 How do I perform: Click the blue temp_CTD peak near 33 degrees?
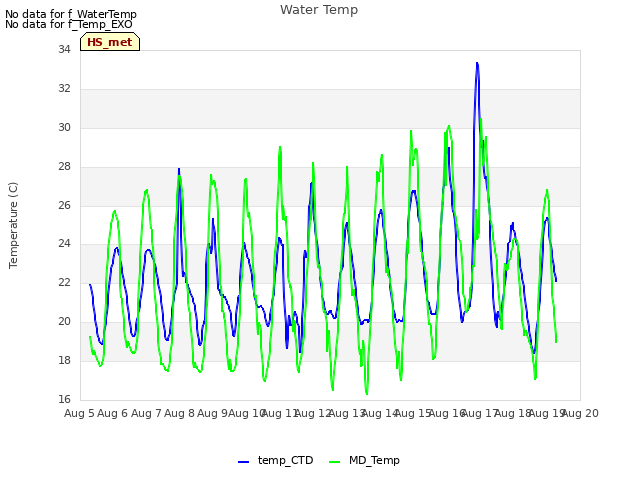477,63
